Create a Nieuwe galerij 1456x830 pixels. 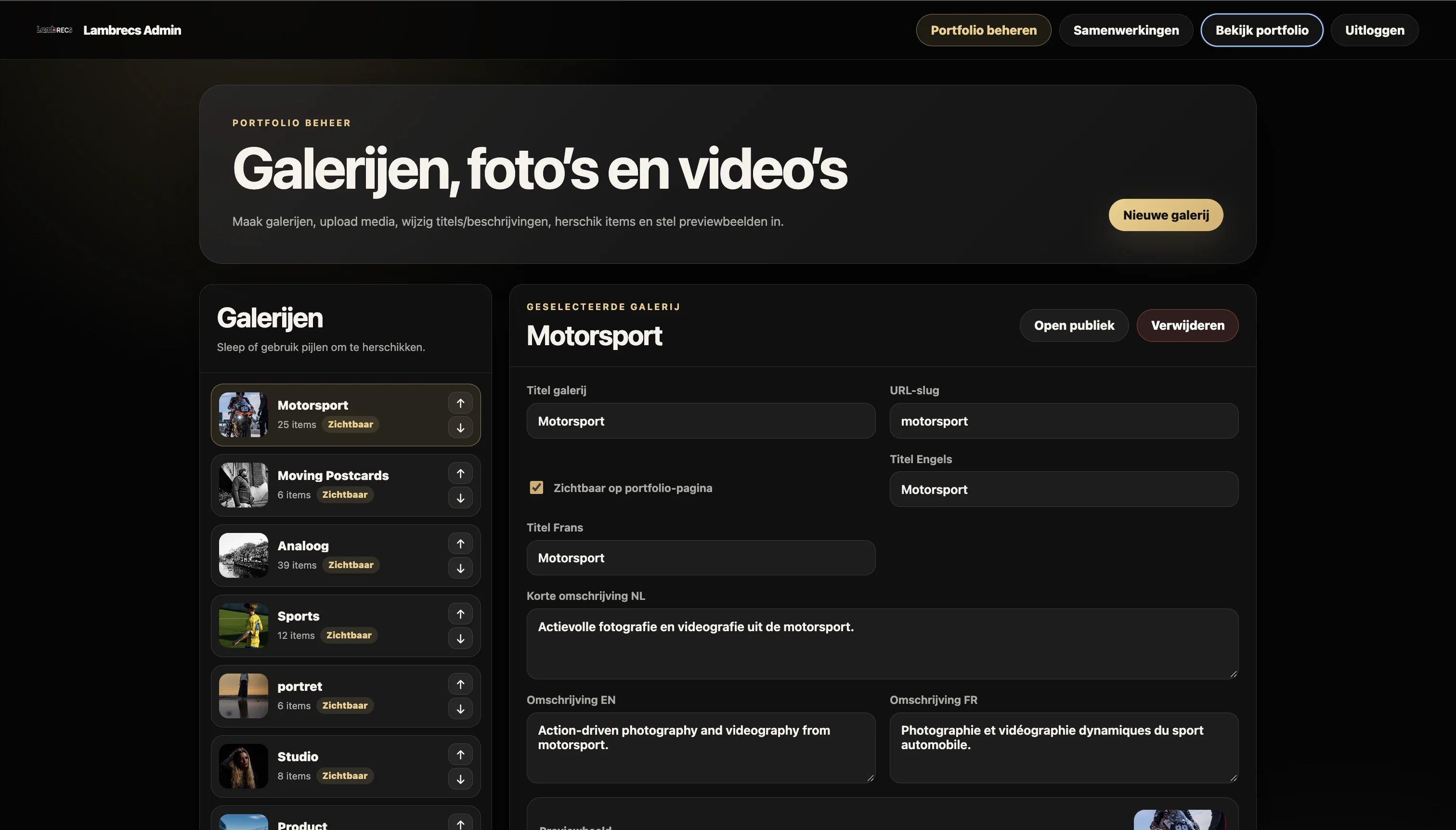coord(1166,215)
